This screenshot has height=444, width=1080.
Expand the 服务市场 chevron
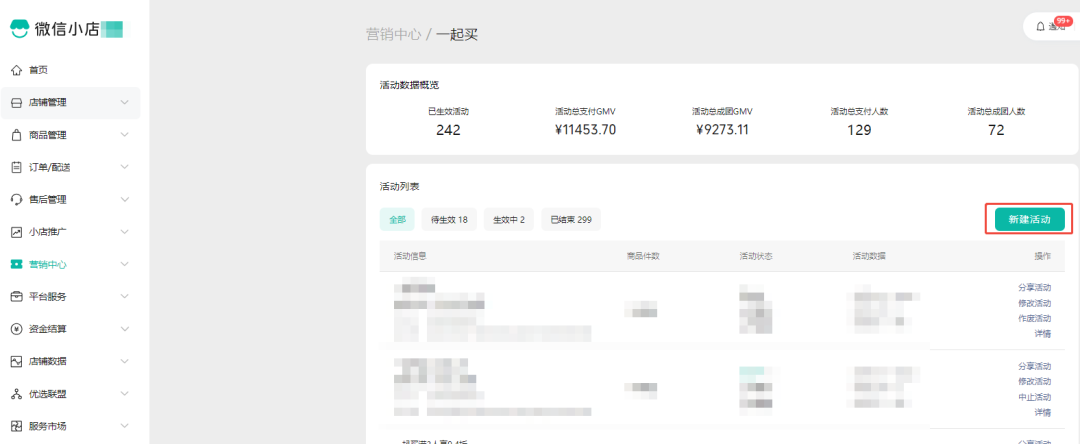125,426
